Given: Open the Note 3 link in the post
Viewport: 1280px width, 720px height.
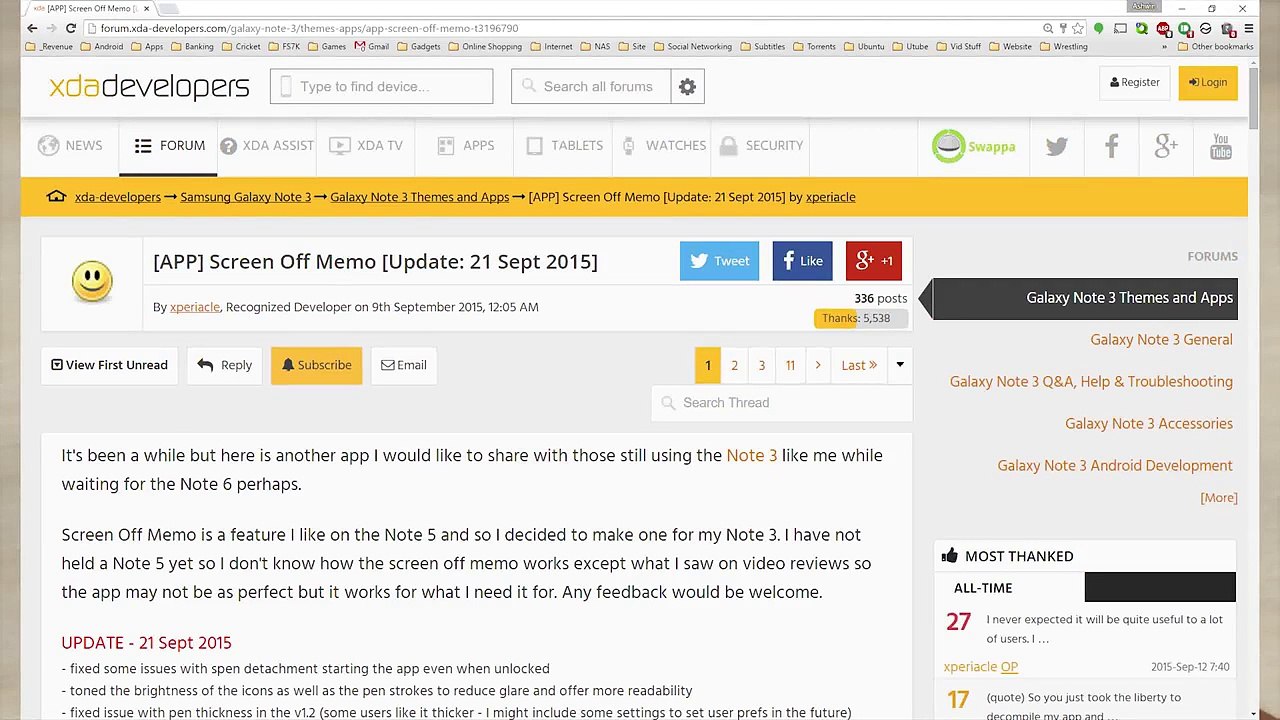Looking at the screenshot, I should [751, 456].
